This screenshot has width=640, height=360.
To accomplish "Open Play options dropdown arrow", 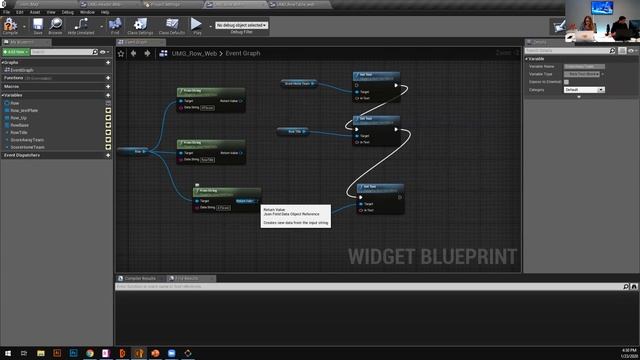I will 210,27.
